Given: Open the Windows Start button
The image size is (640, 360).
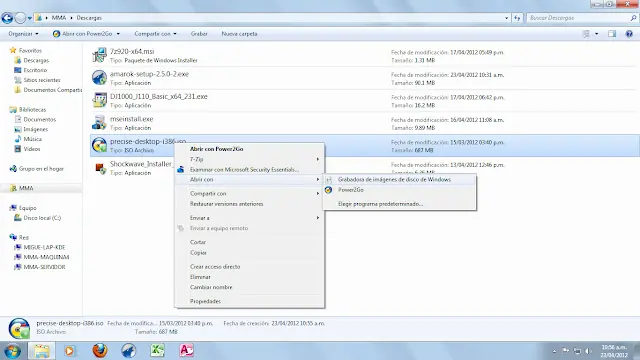Looking at the screenshot, I should pyautogui.click(x=12, y=351).
